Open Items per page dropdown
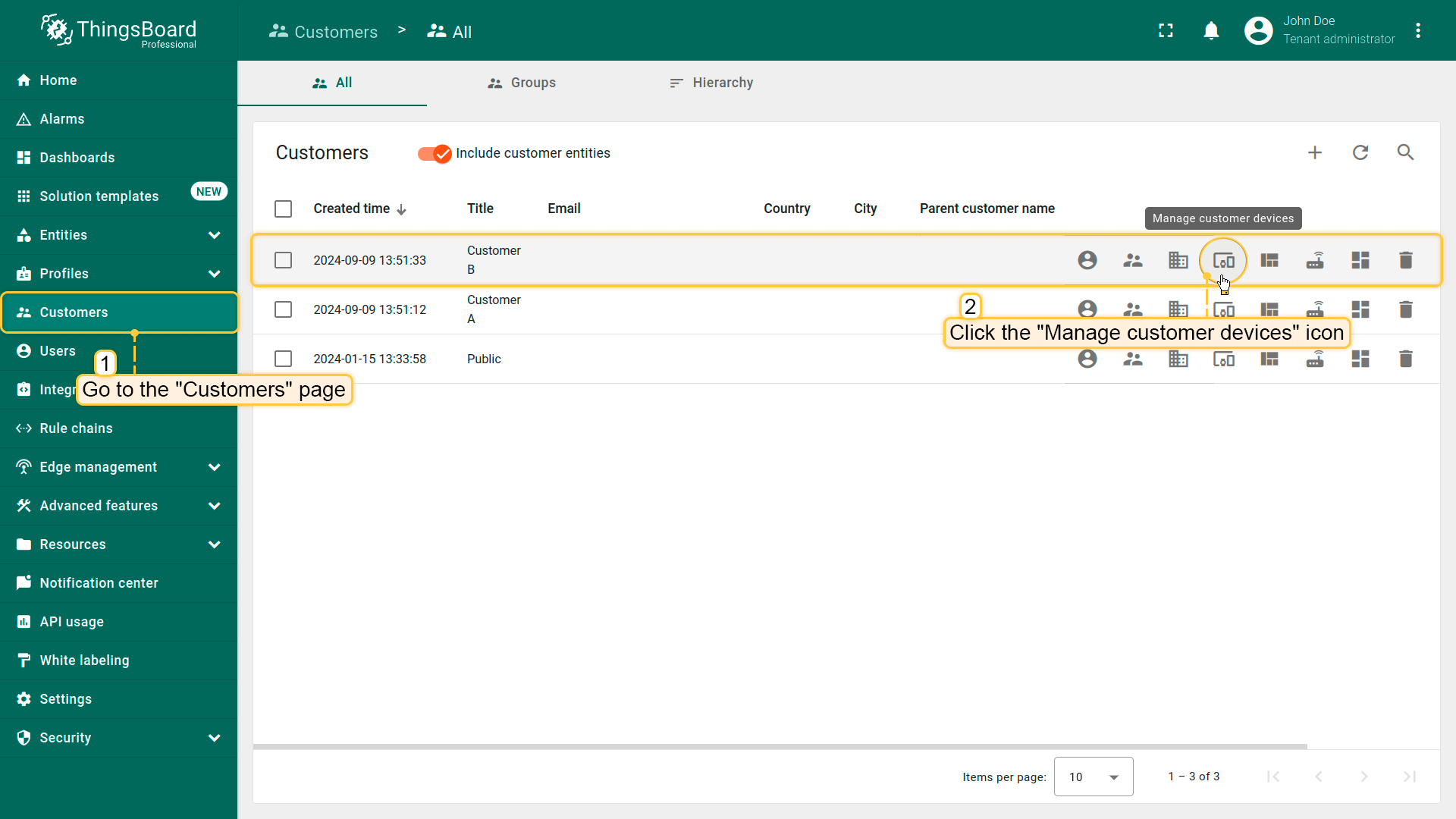This screenshot has height=819, width=1456. (x=1093, y=777)
